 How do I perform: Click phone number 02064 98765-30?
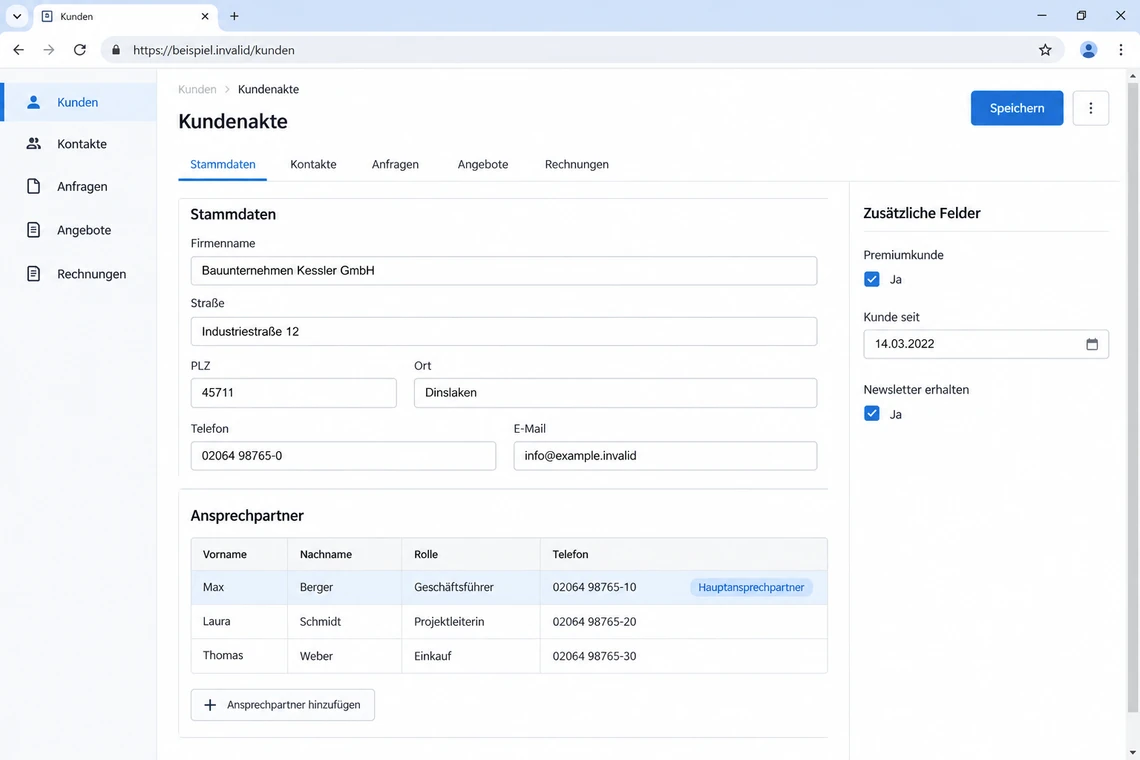[594, 655]
